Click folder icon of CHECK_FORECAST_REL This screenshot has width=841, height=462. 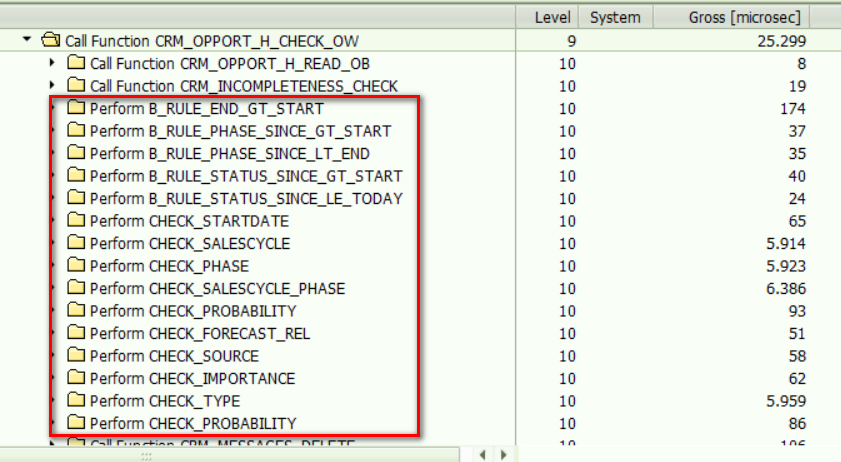pyautogui.click(x=76, y=333)
